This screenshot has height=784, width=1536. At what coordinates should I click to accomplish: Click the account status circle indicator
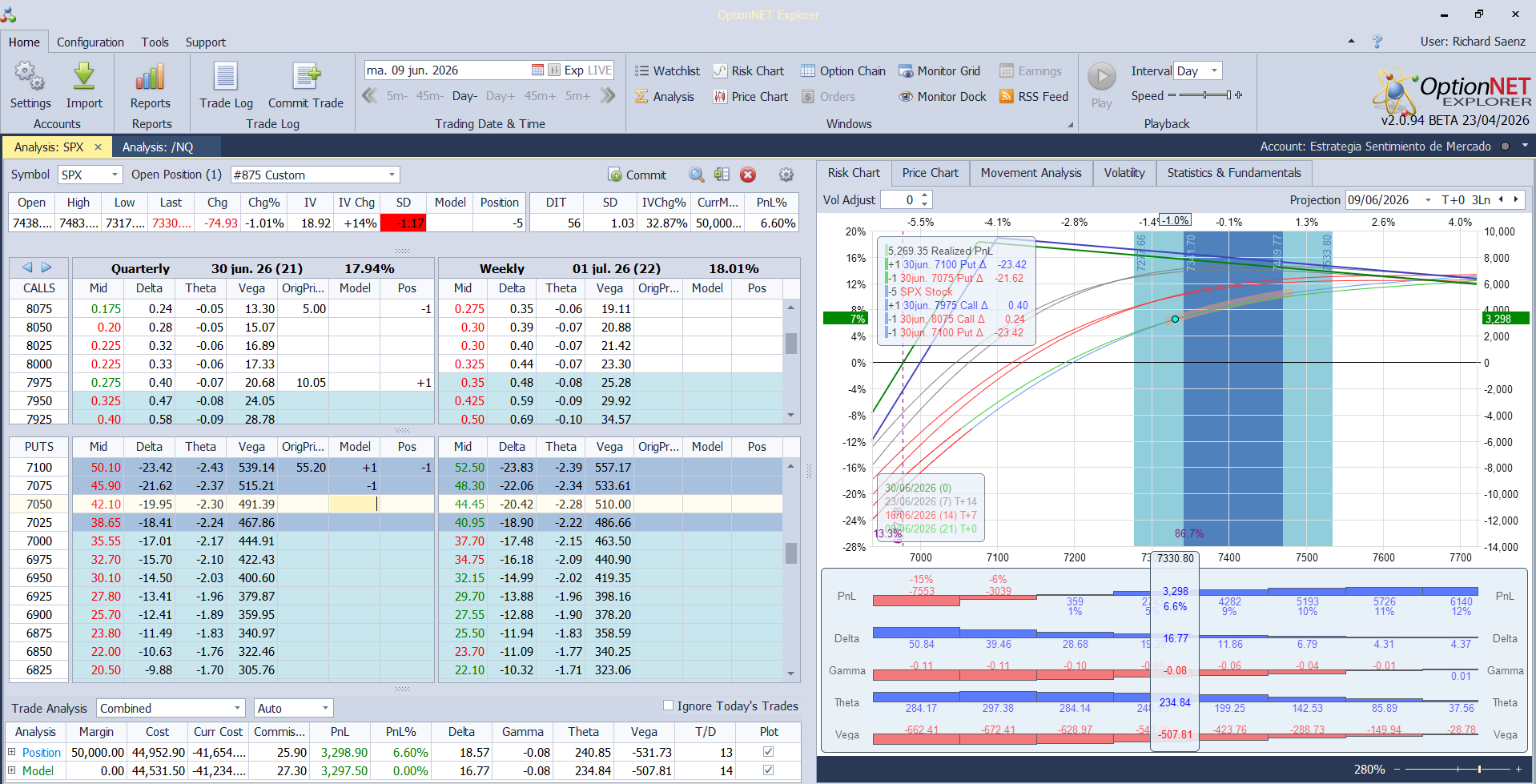point(1505,147)
